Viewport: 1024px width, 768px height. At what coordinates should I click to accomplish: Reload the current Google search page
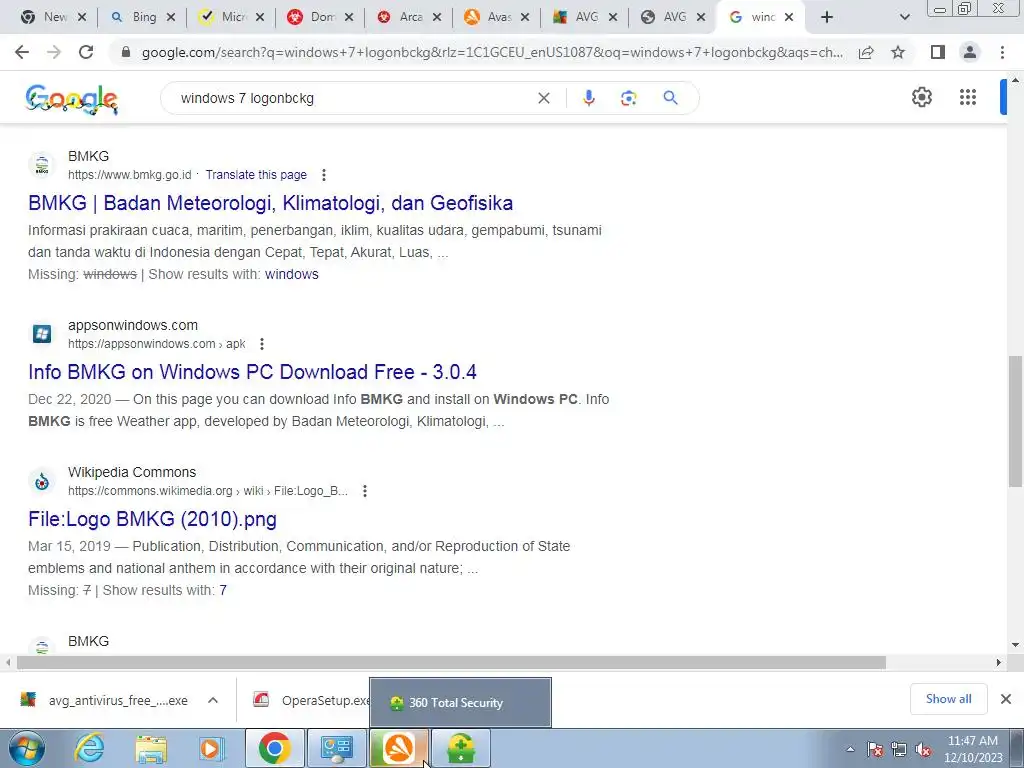(x=86, y=52)
